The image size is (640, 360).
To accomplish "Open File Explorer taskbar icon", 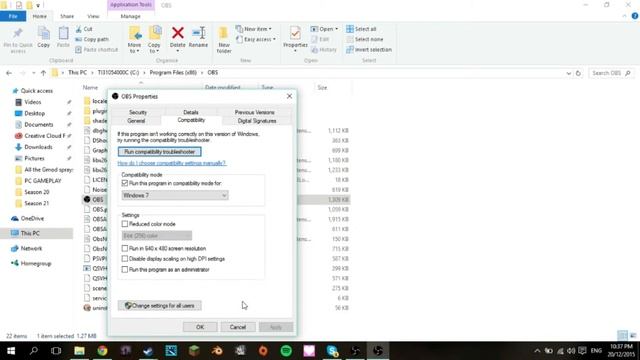I will 79,351.
